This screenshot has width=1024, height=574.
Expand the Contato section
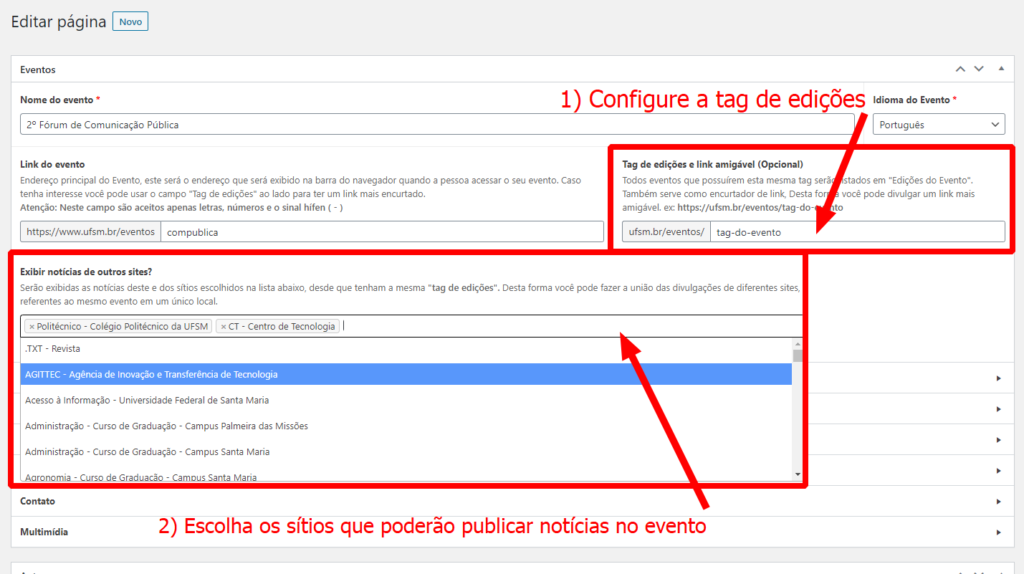coord(998,501)
